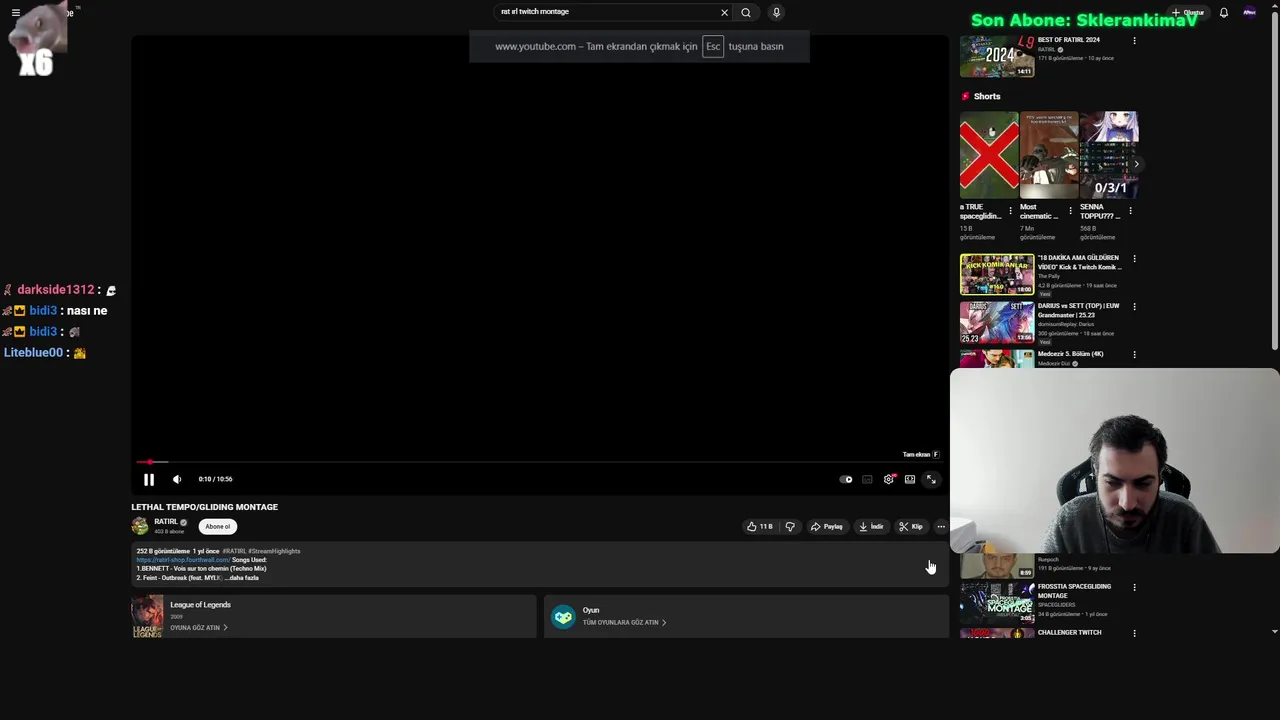Subscribe with Abone ol button
The image size is (1280, 720).
218,527
